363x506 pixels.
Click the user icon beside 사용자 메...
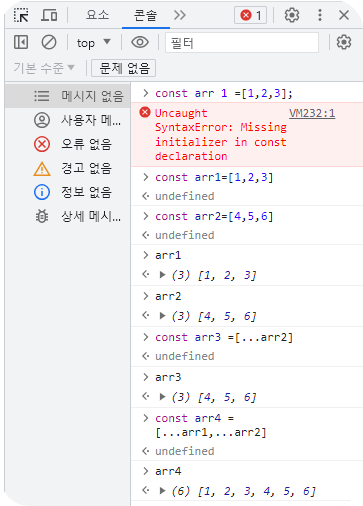coord(42,120)
